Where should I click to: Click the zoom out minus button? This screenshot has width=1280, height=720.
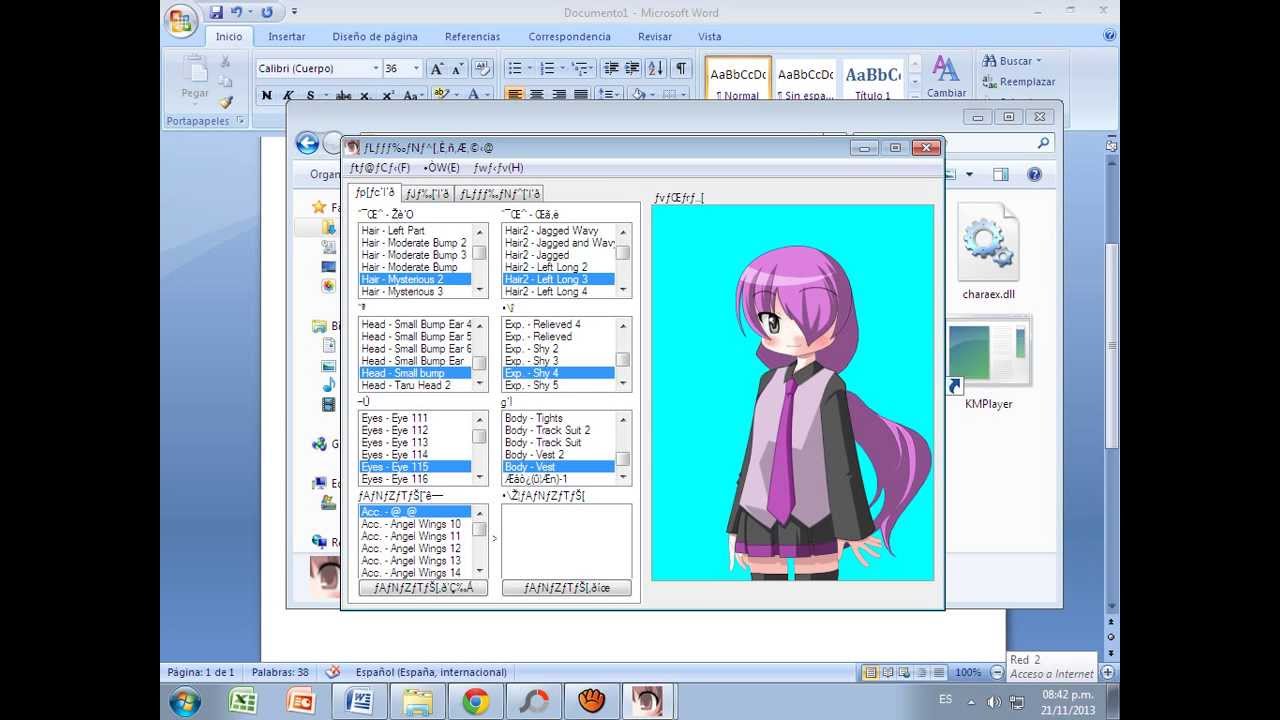tap(996, 673)
